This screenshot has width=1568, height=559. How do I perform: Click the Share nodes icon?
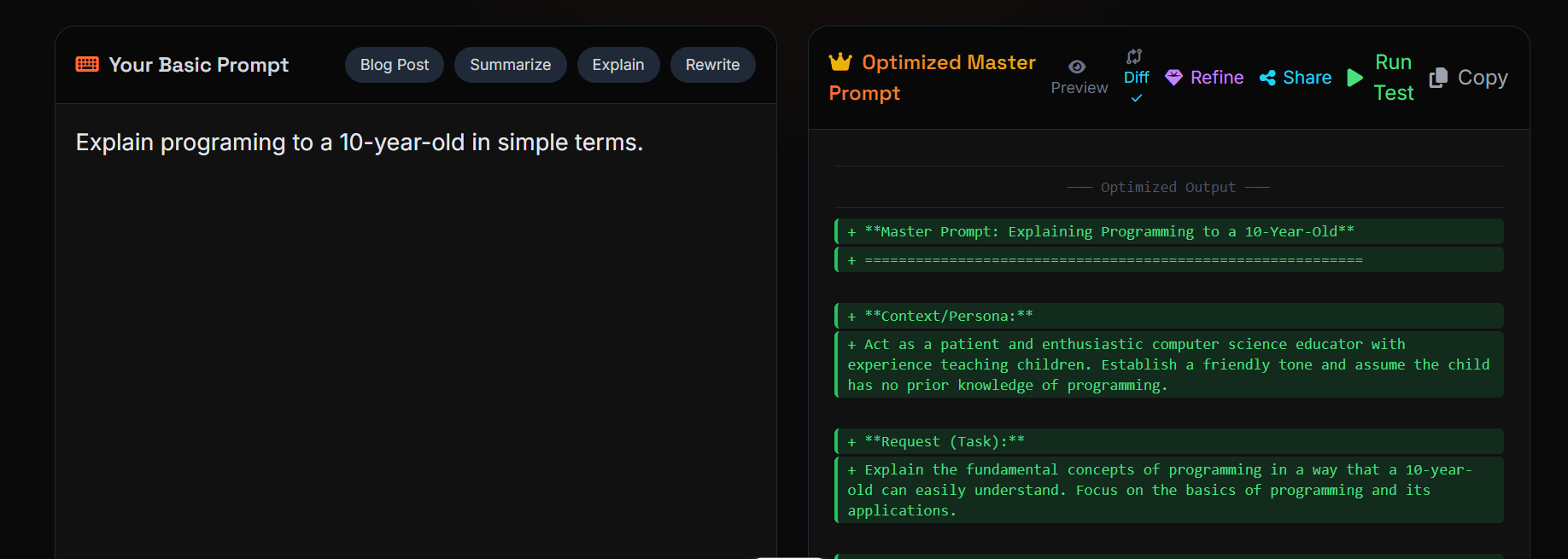click(1267, 78)
